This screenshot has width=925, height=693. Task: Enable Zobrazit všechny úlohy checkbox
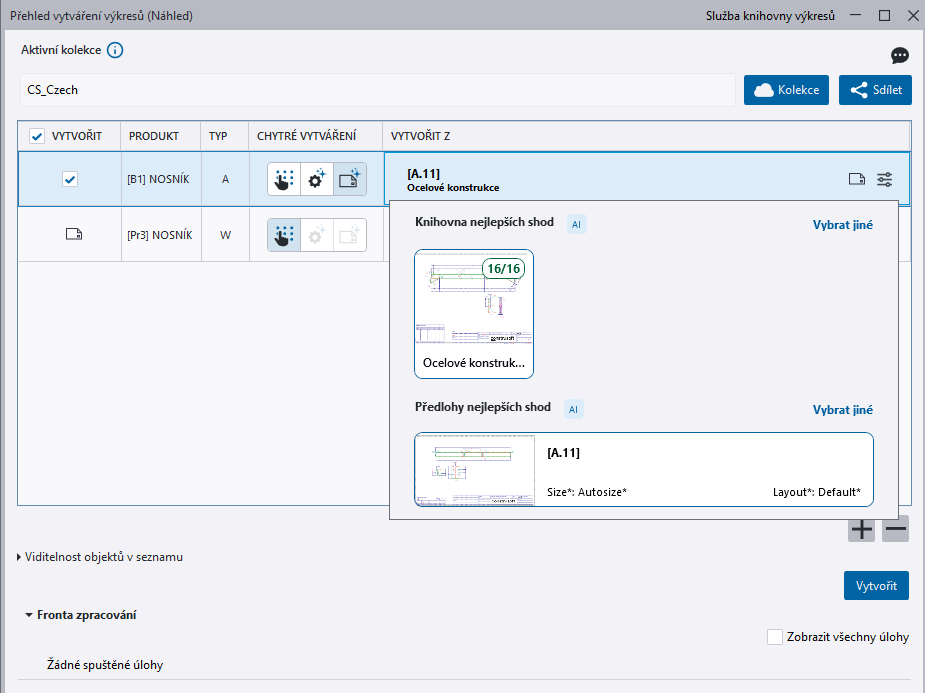point(774,637)
